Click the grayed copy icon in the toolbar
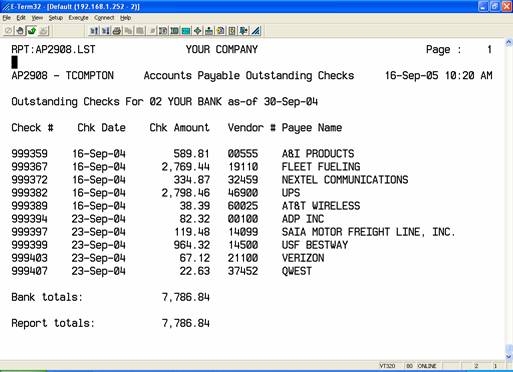 128,31
